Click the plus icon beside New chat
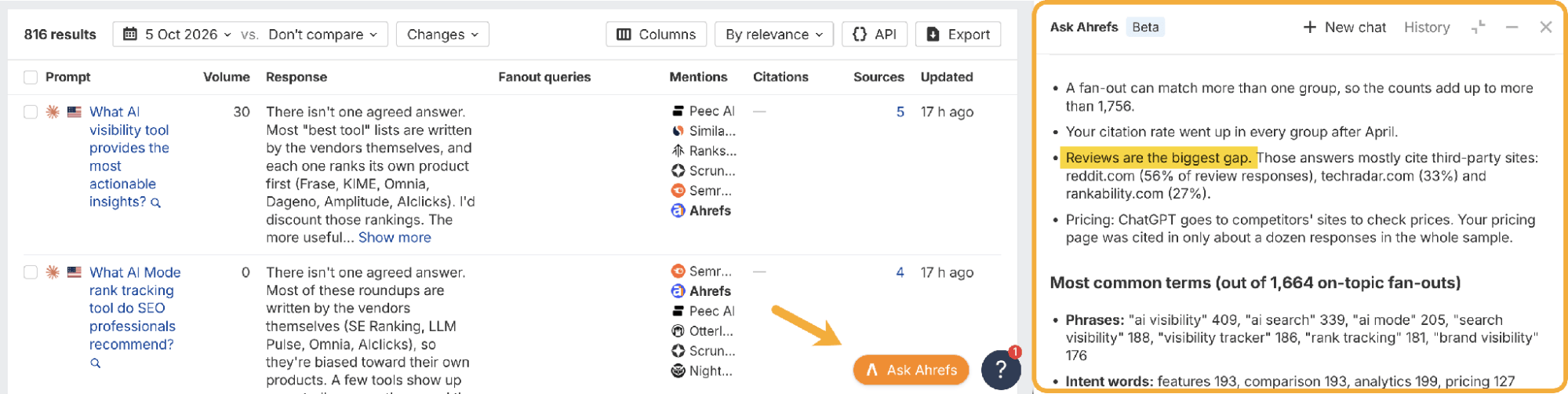 coord(1309,27)
